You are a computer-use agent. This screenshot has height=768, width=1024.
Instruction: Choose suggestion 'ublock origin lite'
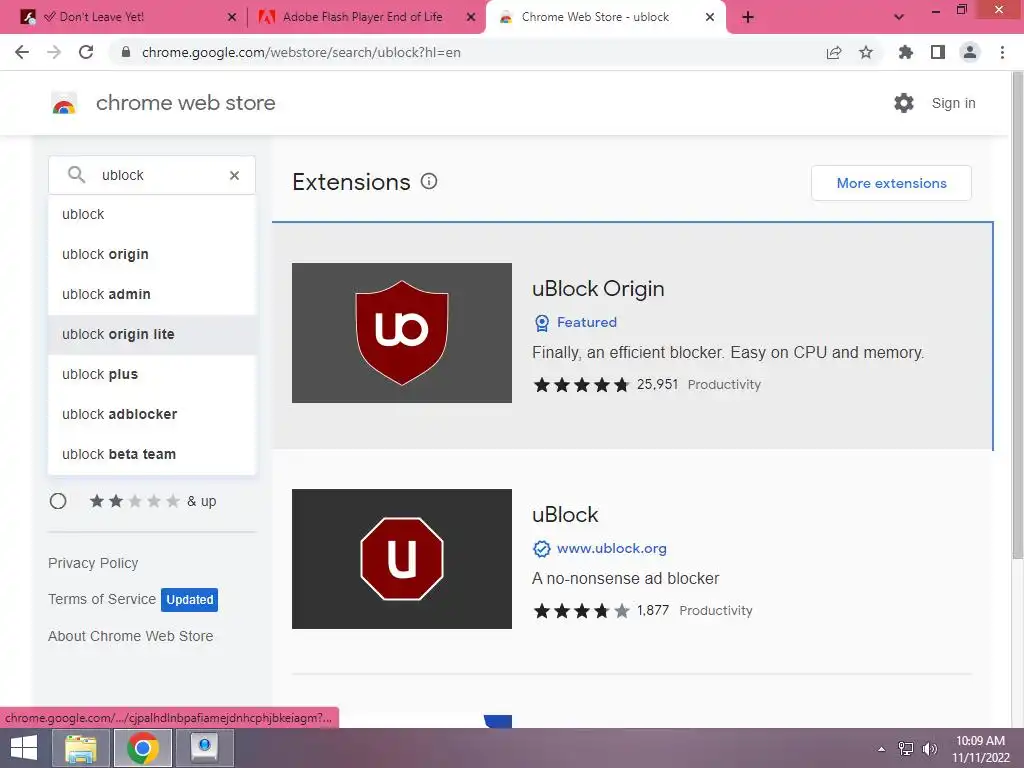(x=152, y=334)
